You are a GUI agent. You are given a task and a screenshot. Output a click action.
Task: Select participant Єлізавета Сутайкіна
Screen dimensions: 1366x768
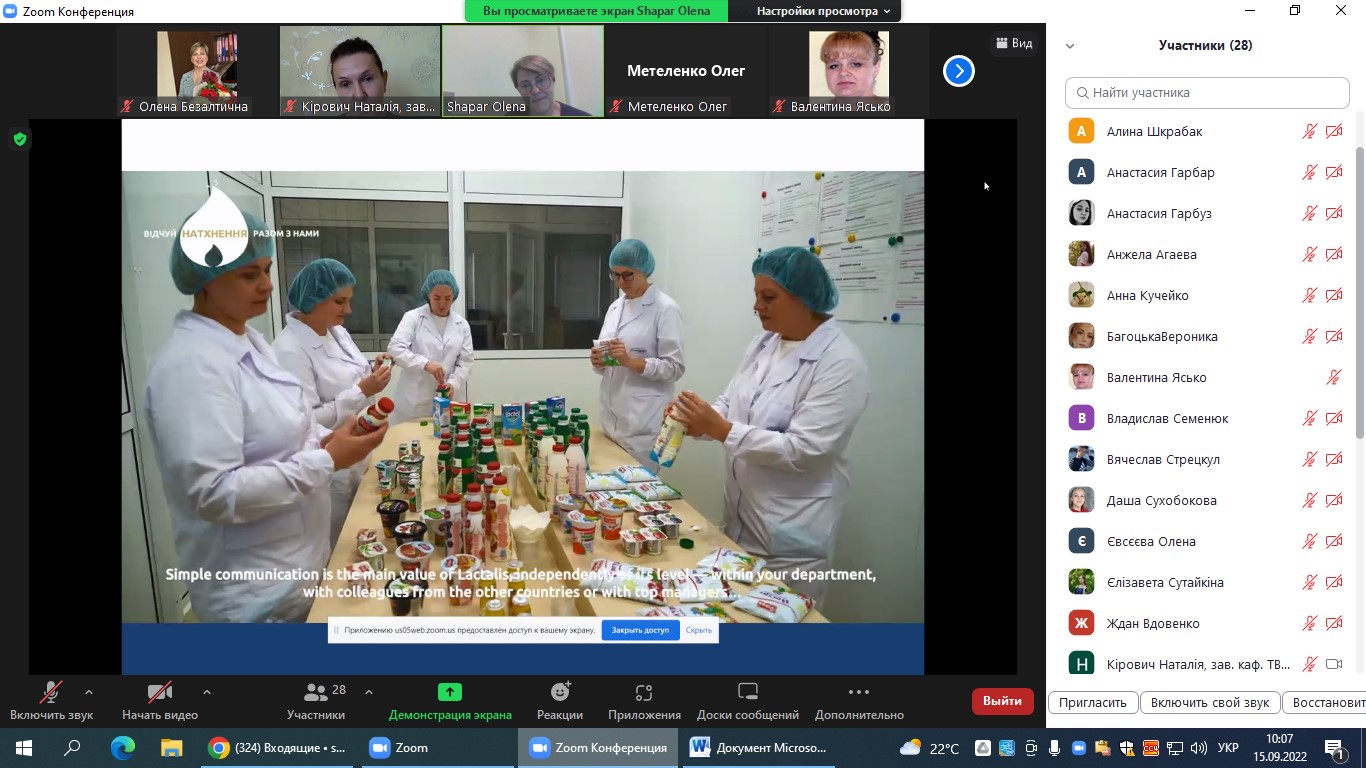point(1206,582)
